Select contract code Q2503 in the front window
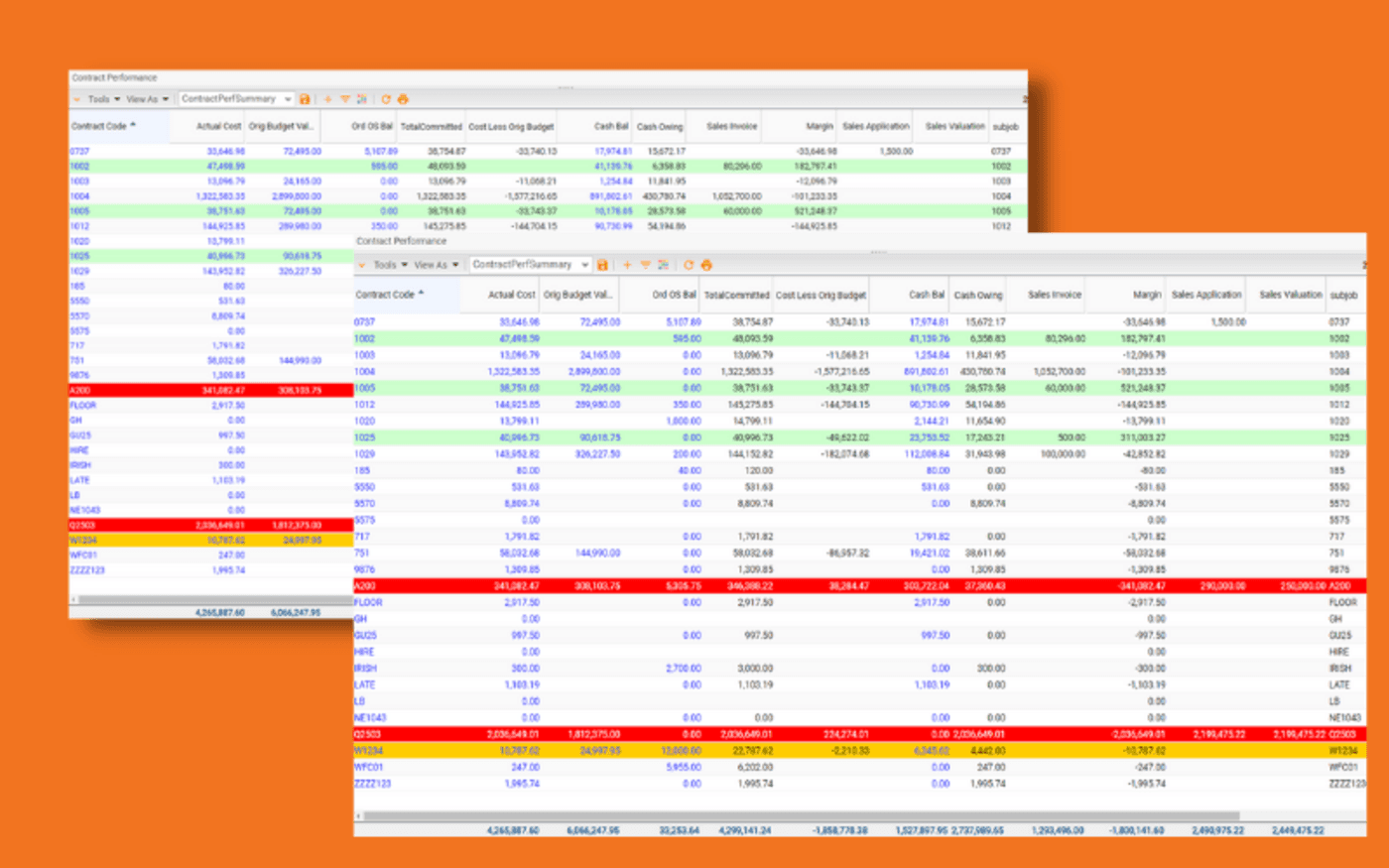 (367, 735)
